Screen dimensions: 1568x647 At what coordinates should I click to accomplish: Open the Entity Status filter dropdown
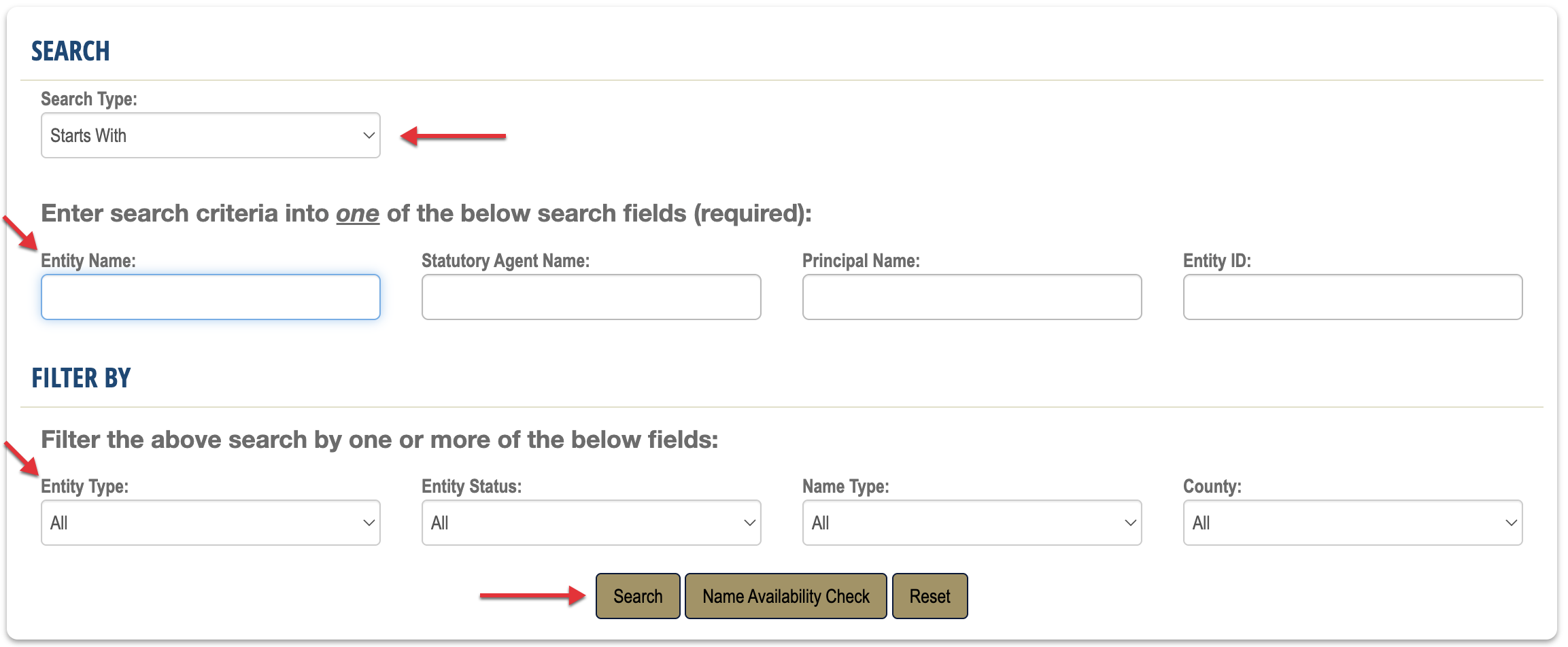pos(591,523)
